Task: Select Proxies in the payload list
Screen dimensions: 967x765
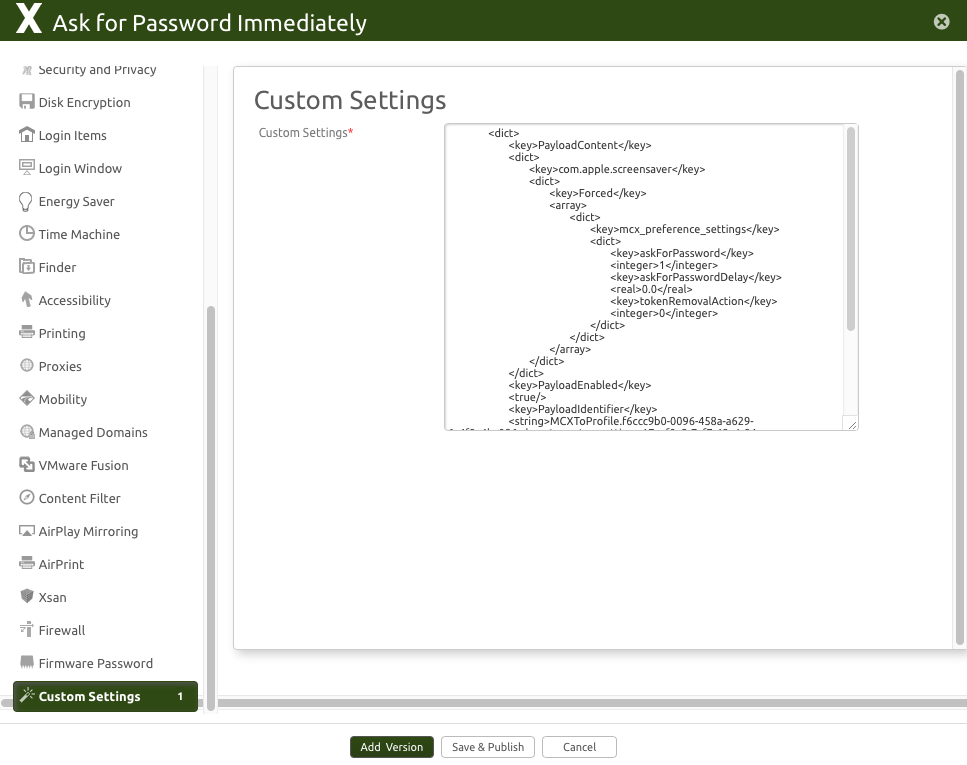Action: [60, 366]
